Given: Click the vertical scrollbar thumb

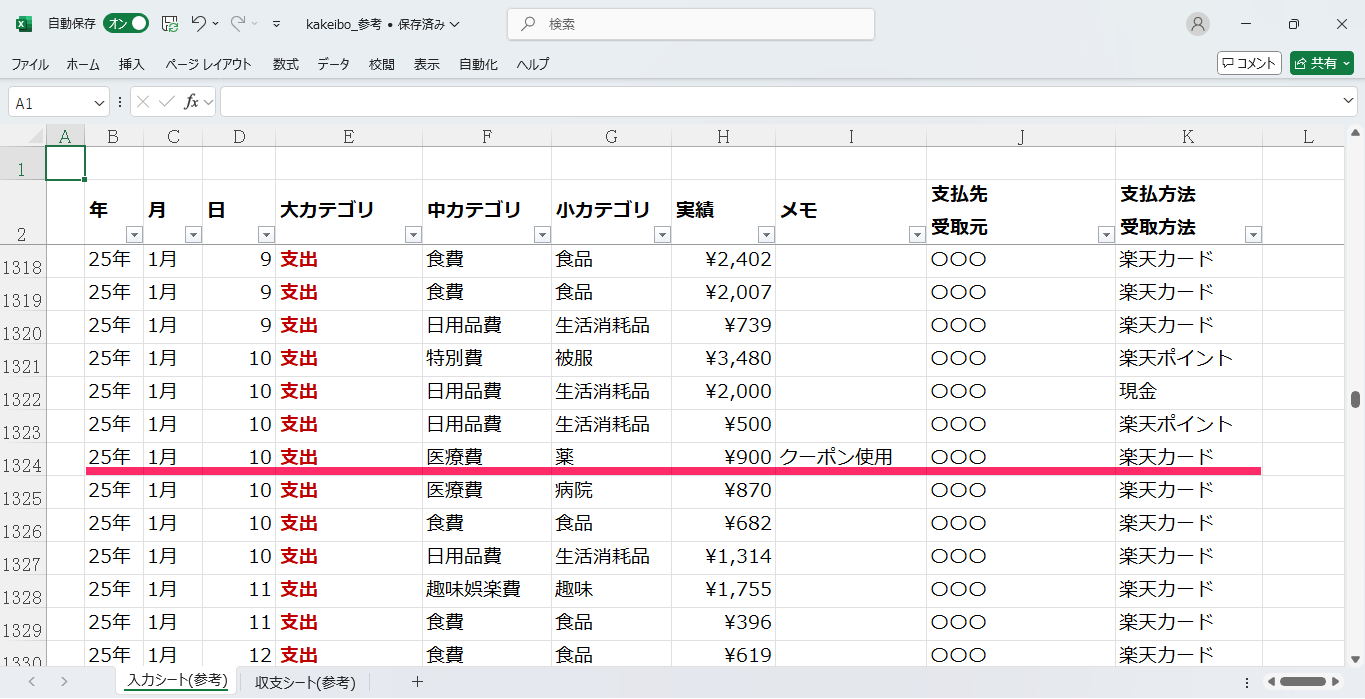Looking at the screenshot, I should point(1356,399).
